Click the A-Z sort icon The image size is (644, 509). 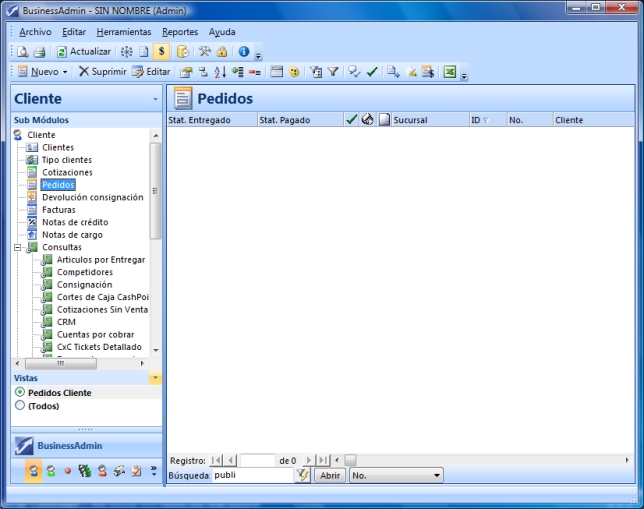pyautogui.click(x=221, y=72)
